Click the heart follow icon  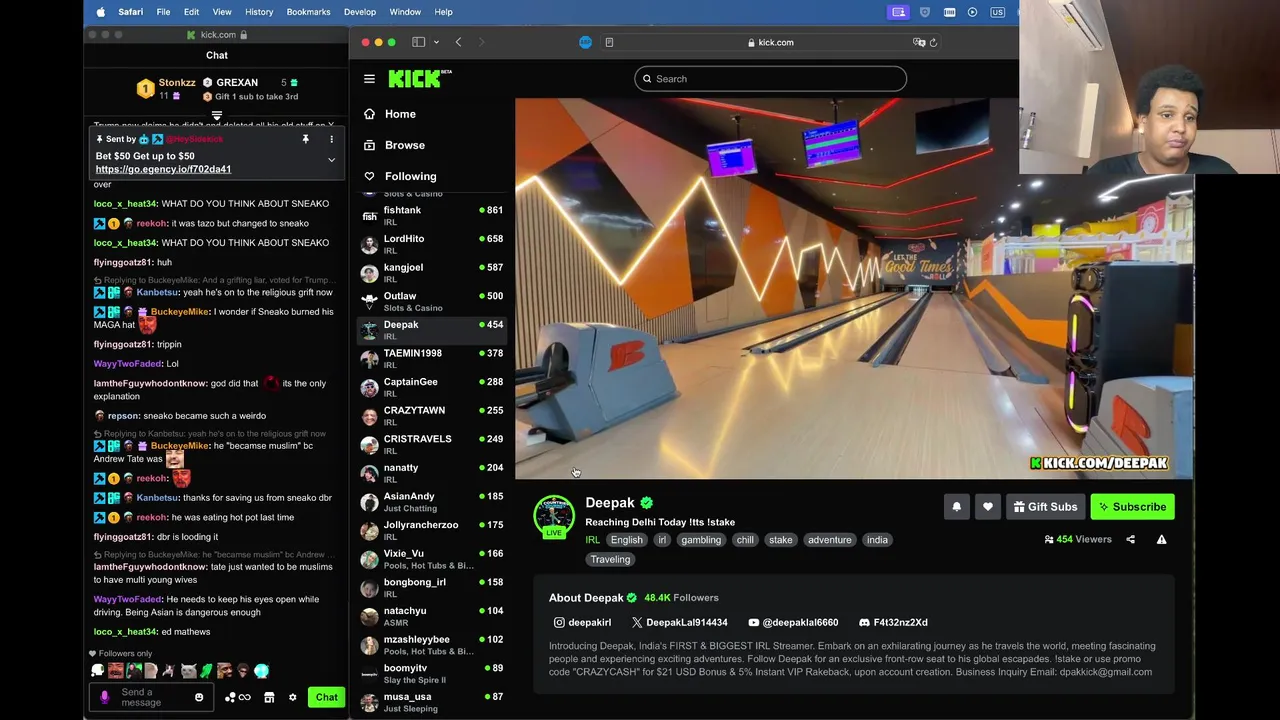(x=988, y=507)
